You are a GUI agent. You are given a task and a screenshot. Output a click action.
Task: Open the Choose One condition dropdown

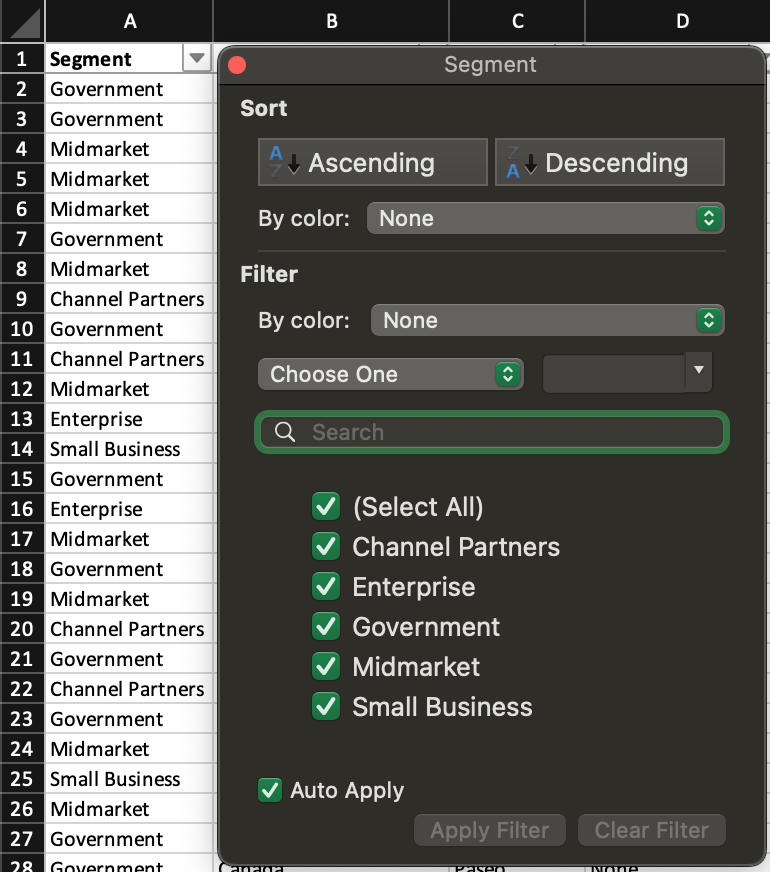point(391,374)
